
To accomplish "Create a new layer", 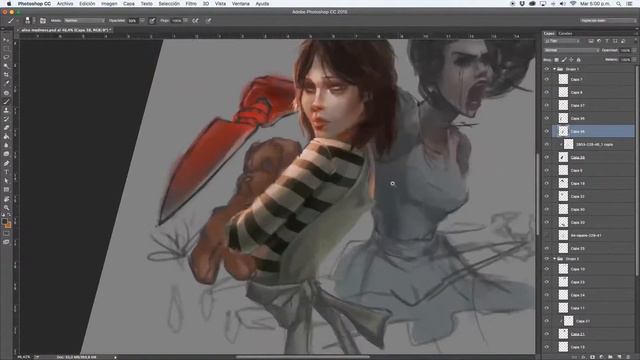I will point(619,357).
